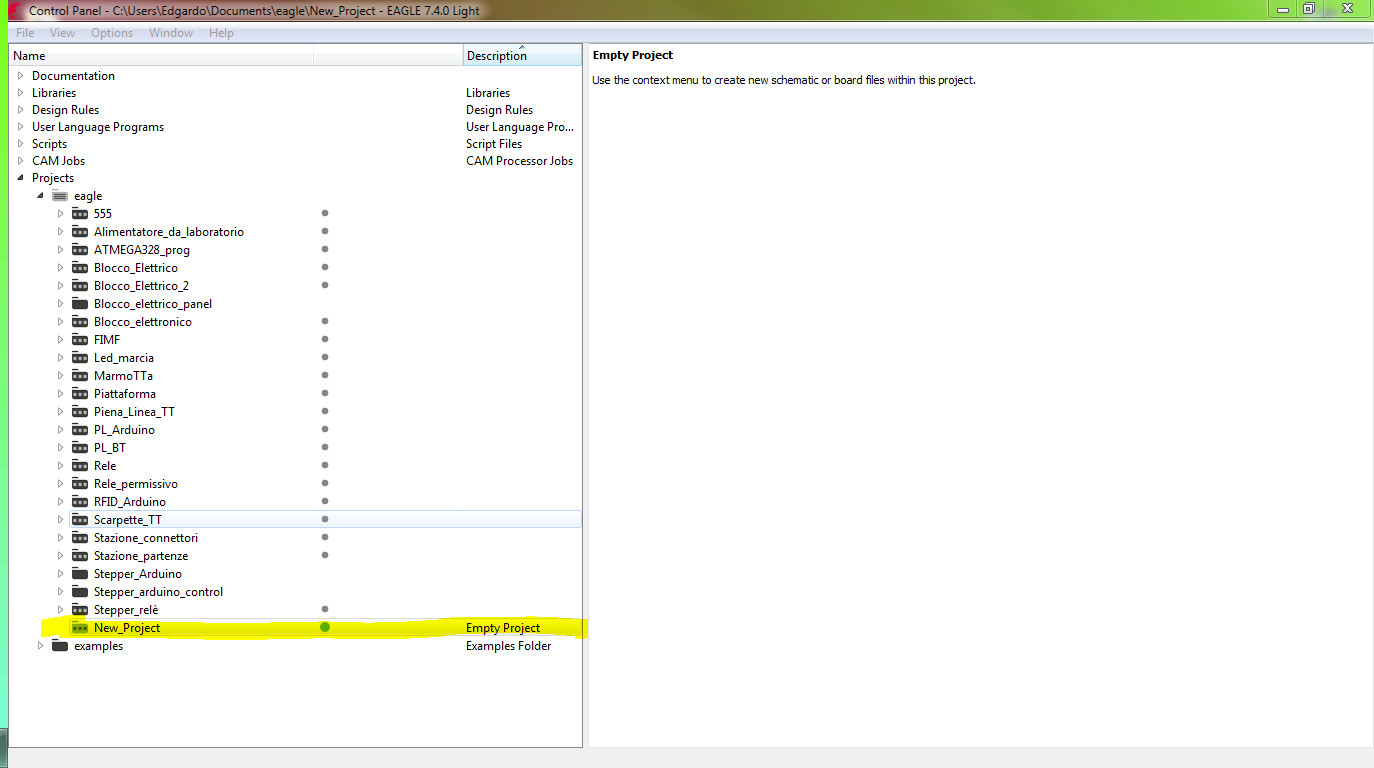Expand the examples folder node
The image size is (1374, 768).
click(x=40, y=646)
